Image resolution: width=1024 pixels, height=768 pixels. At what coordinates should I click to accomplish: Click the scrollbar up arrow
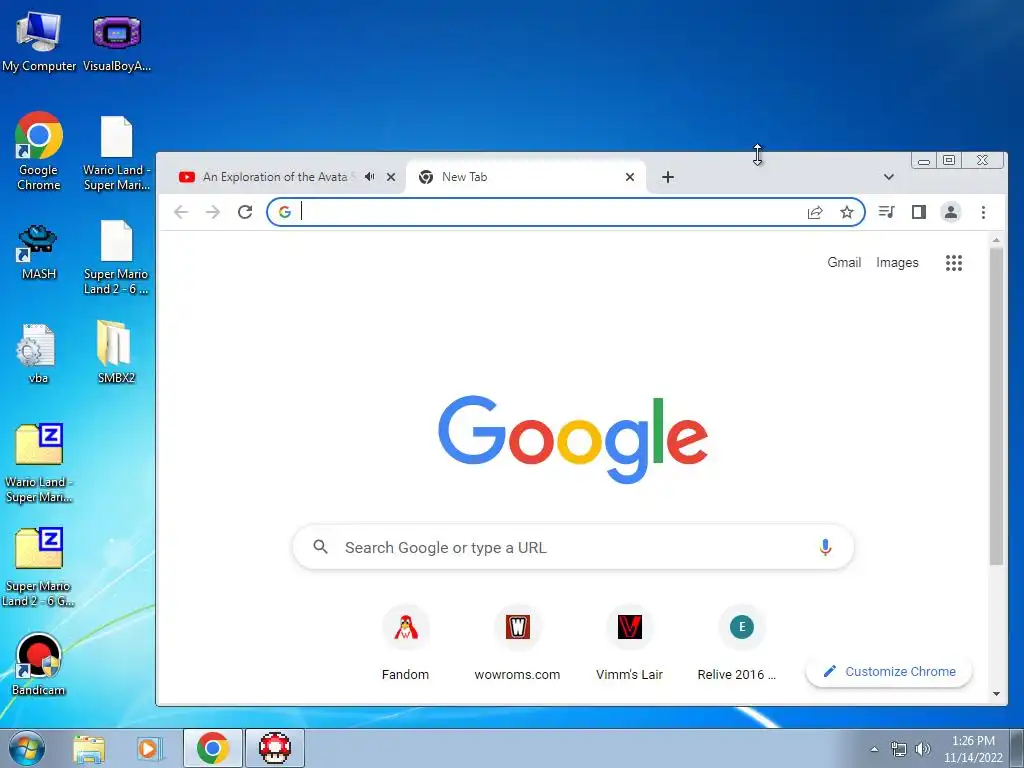(x=996, y=241)
